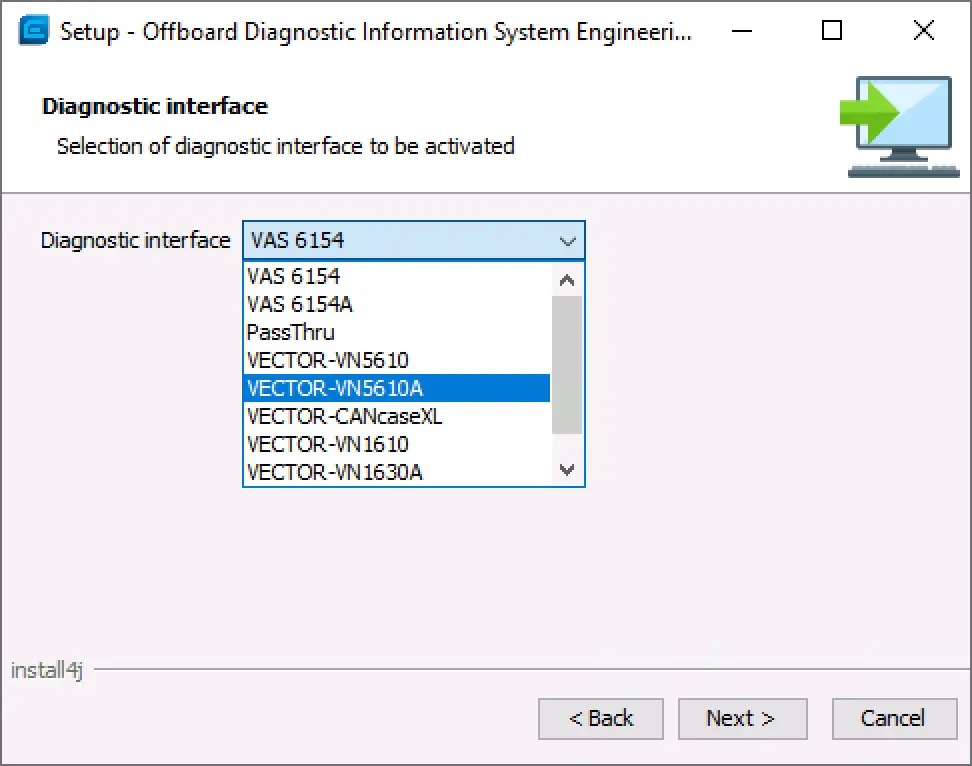Proceed with the Next > button

coord(740,718)
